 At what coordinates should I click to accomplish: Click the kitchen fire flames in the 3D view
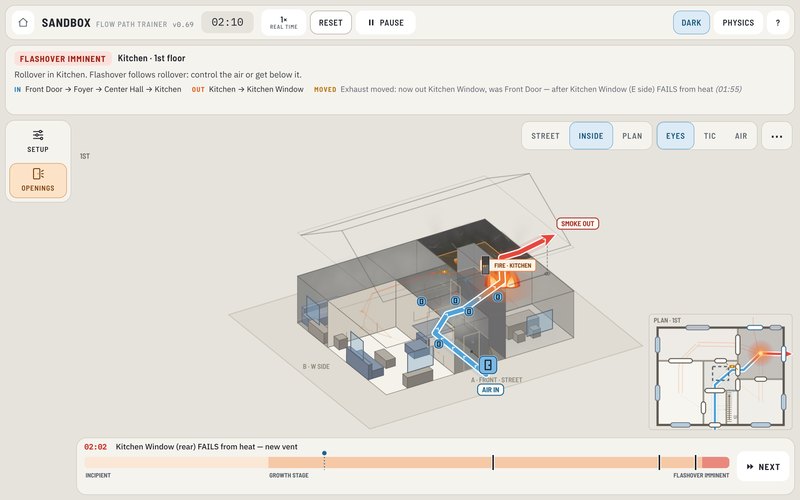pyautogui.click(x=503, y=280)
